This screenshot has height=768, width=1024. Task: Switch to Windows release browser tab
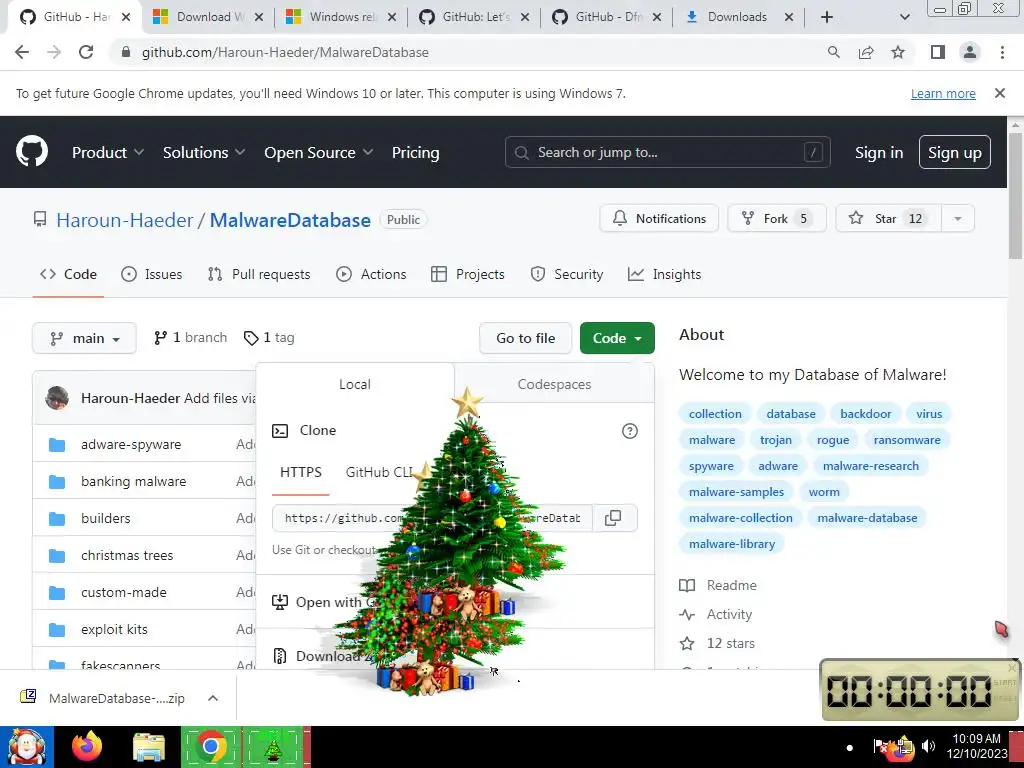341,17
